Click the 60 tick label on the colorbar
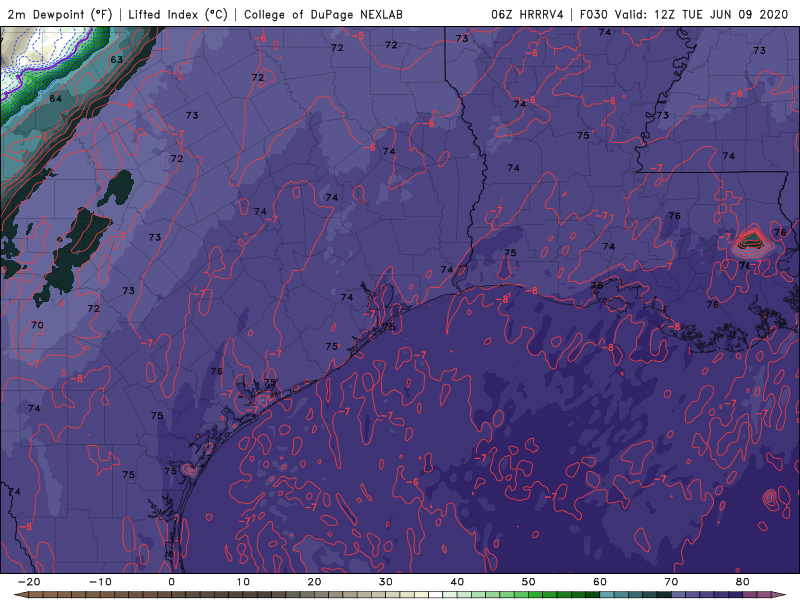 600,582
